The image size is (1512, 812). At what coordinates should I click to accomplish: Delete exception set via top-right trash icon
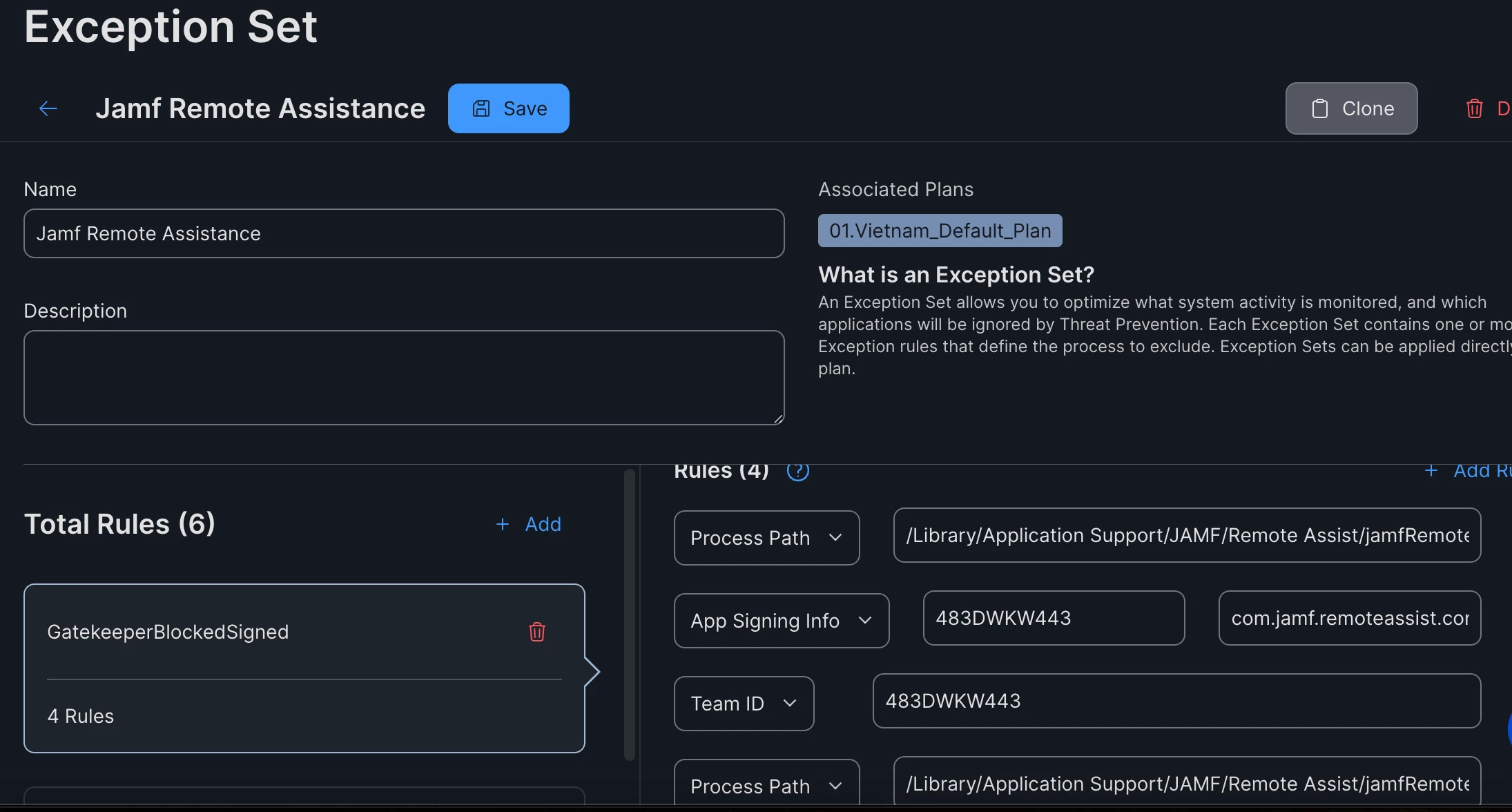point(1474,108)
